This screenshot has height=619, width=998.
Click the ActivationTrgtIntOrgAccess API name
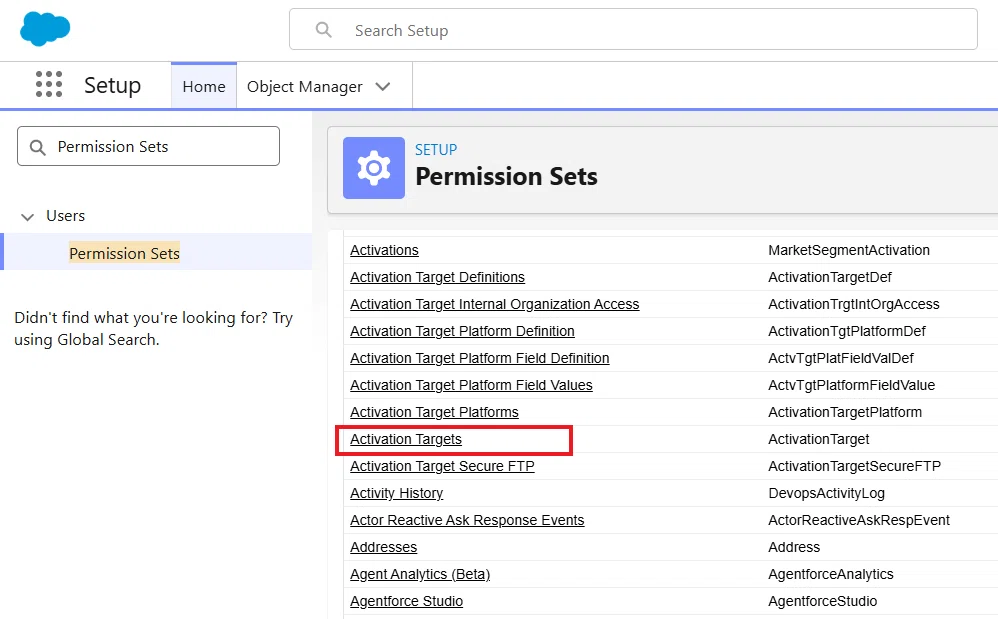click(x=854, y=304)
